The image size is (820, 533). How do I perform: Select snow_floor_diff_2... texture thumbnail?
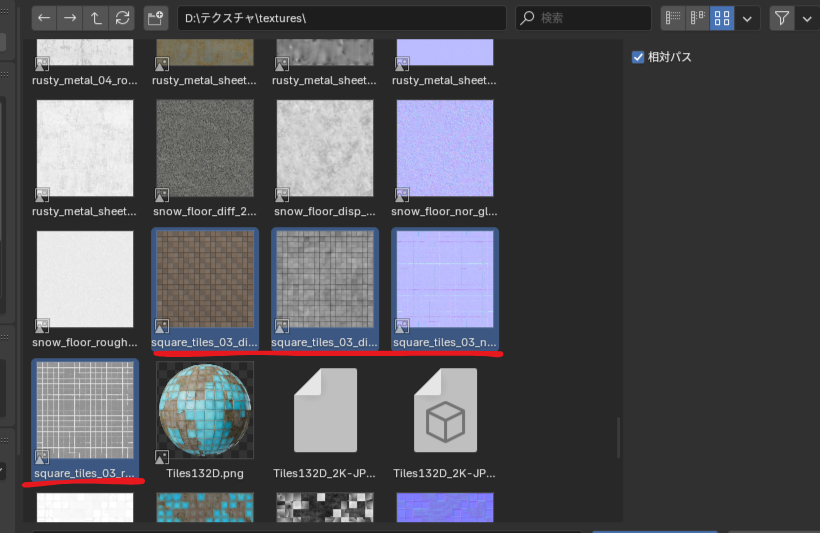point(205,148)
